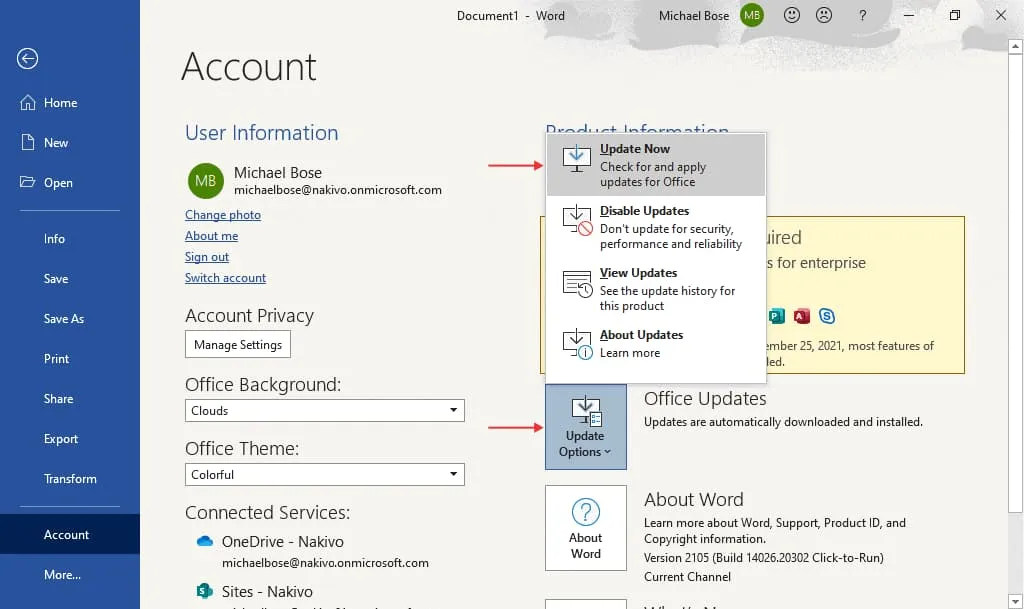Click the Sign out link
Viewport: 1024px width, 609px height.
click(x=207, y=257)
